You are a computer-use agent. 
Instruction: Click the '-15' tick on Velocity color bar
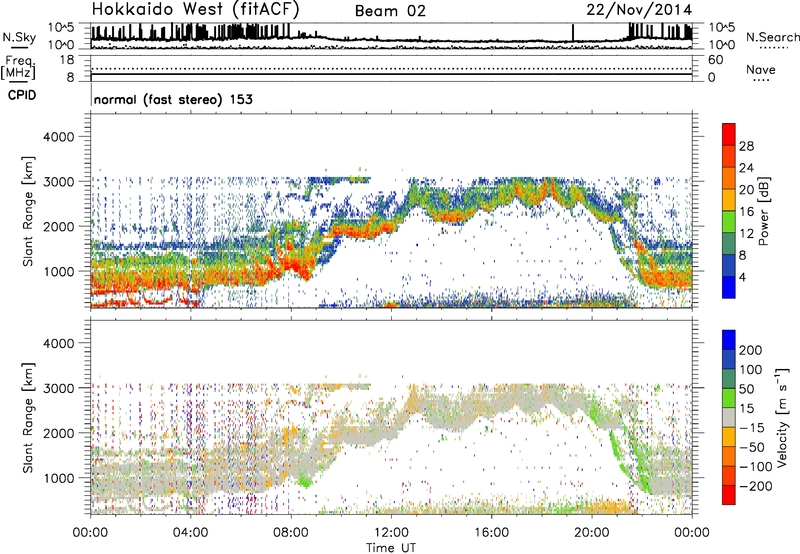[x=752, y=428]
